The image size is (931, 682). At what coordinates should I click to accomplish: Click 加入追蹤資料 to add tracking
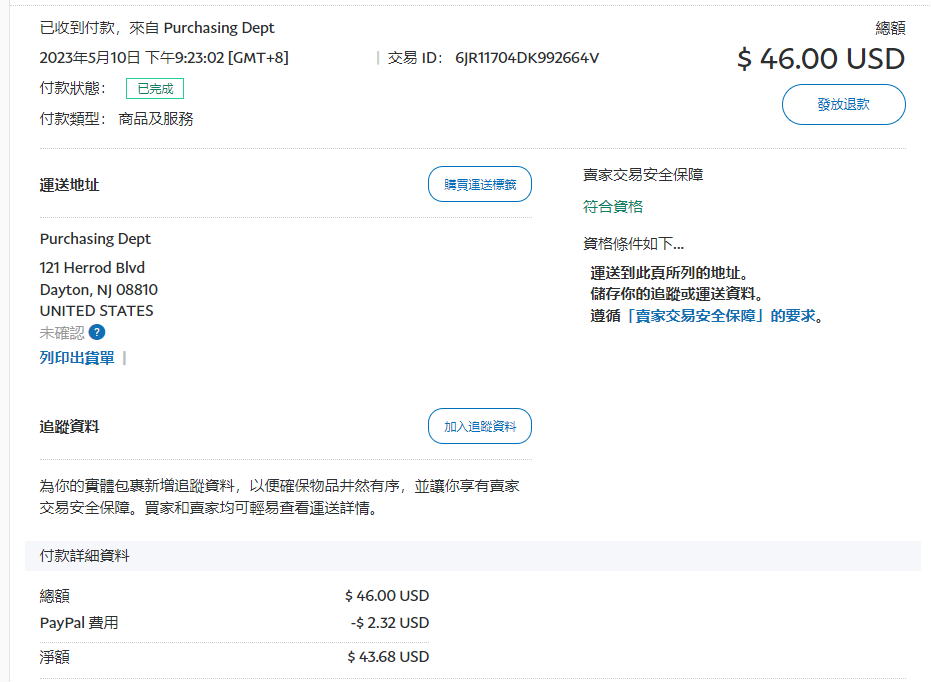click(480, 426)
